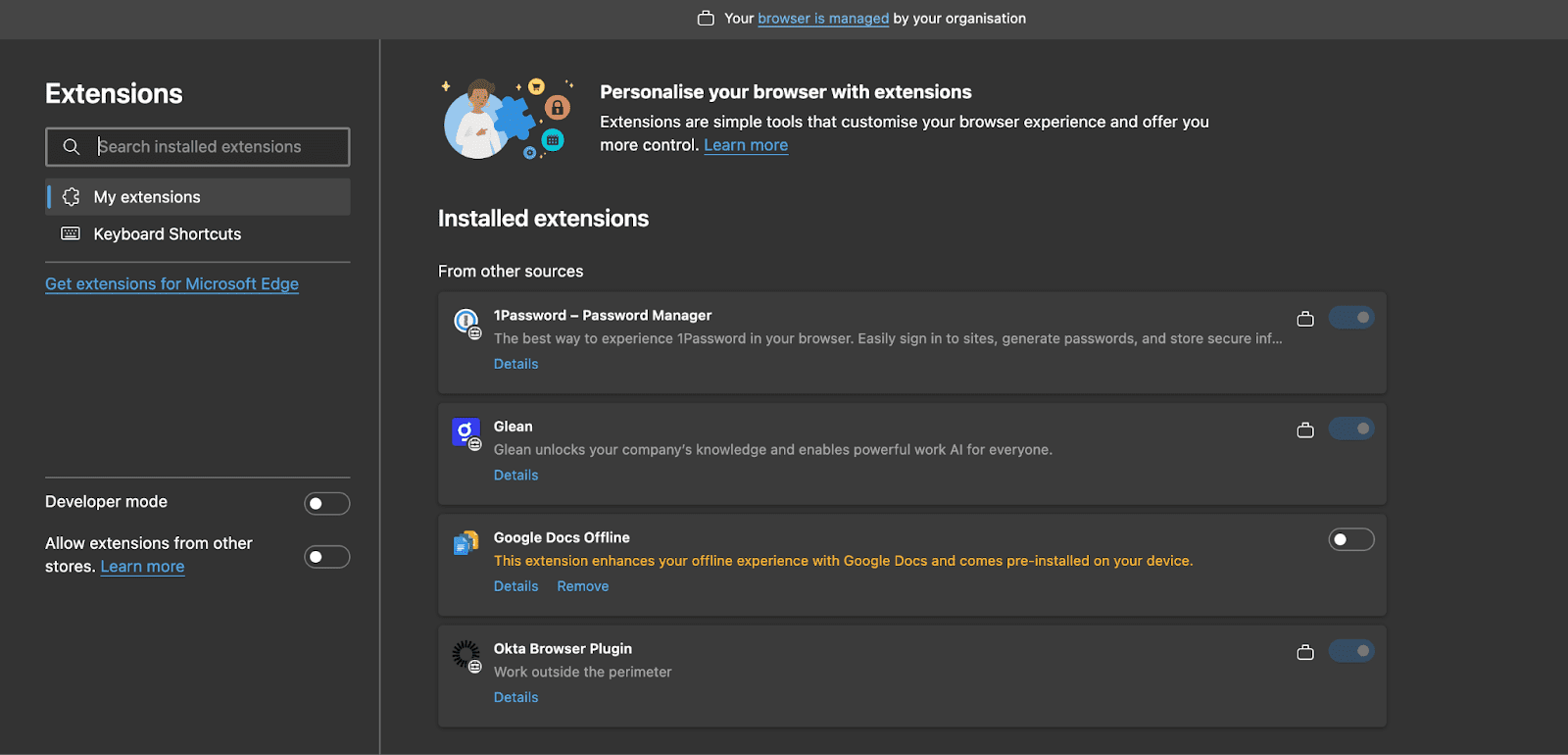Select My extensions in the sidebar

point(147,197)
